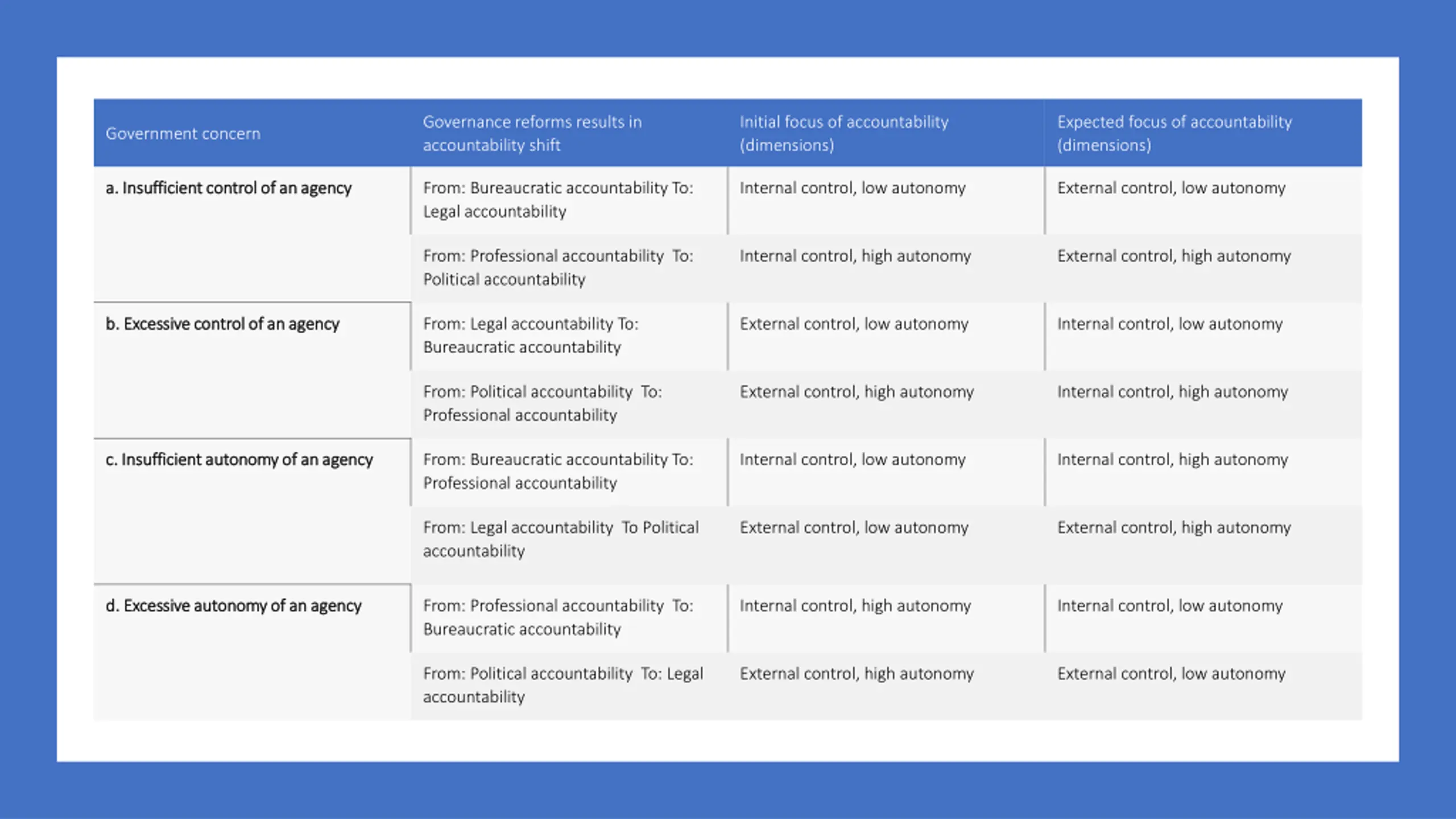Click 'c. Insufficient autonomy of an agency'

click(239, 460)
